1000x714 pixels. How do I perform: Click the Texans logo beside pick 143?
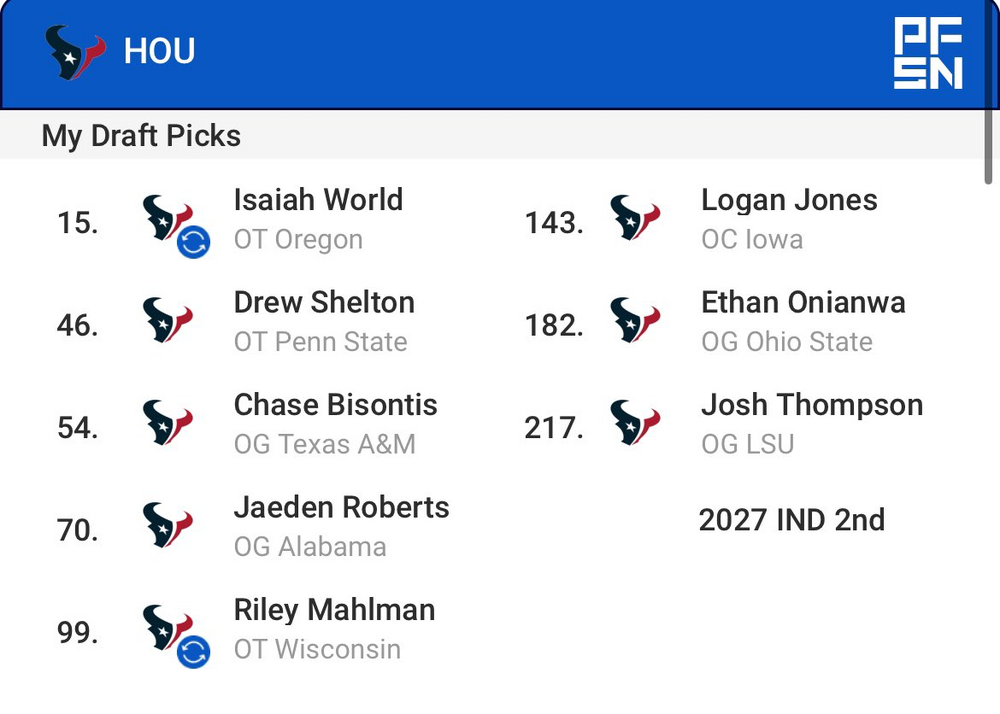point(635,218)
